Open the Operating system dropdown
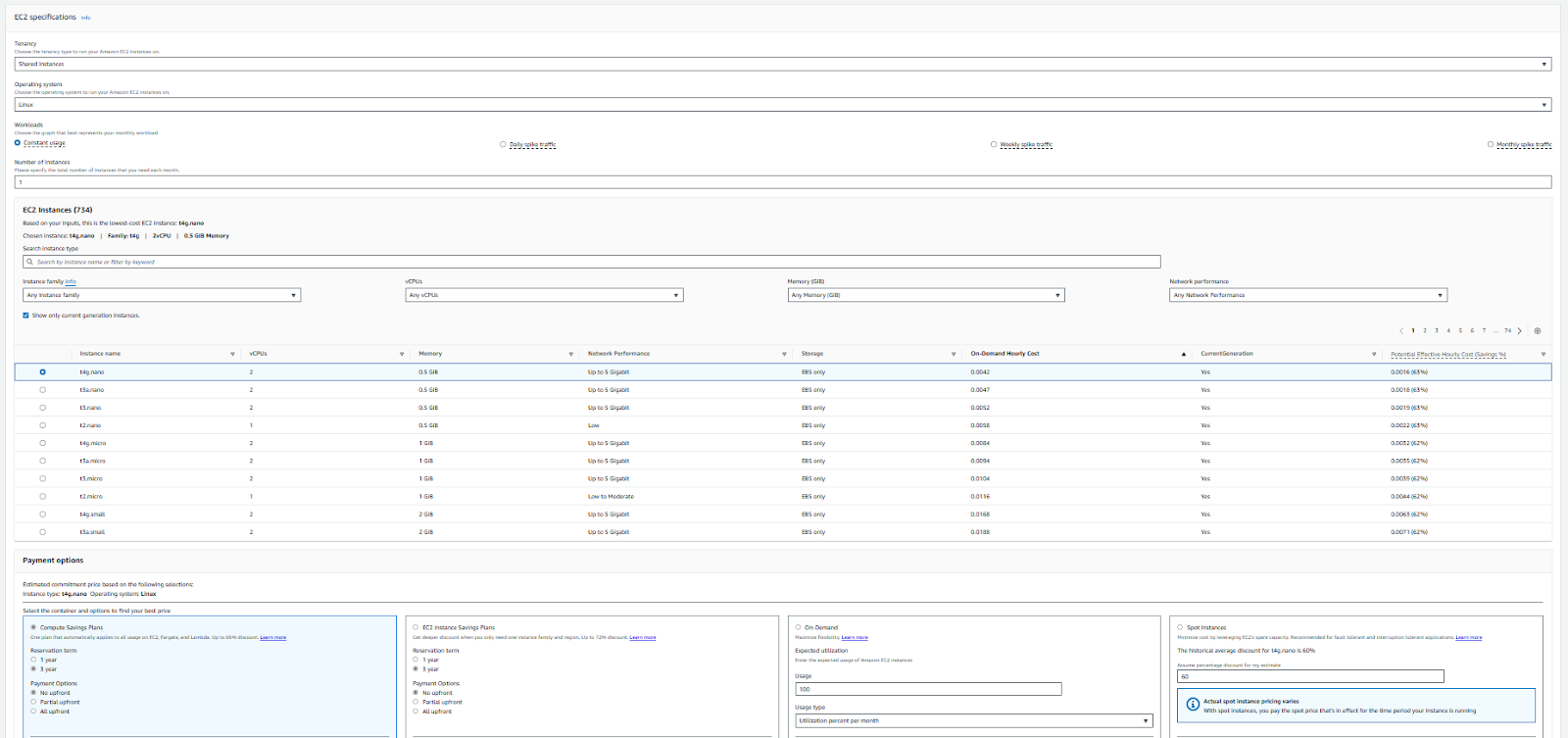Screen dimensions: 1568x738 782,105
